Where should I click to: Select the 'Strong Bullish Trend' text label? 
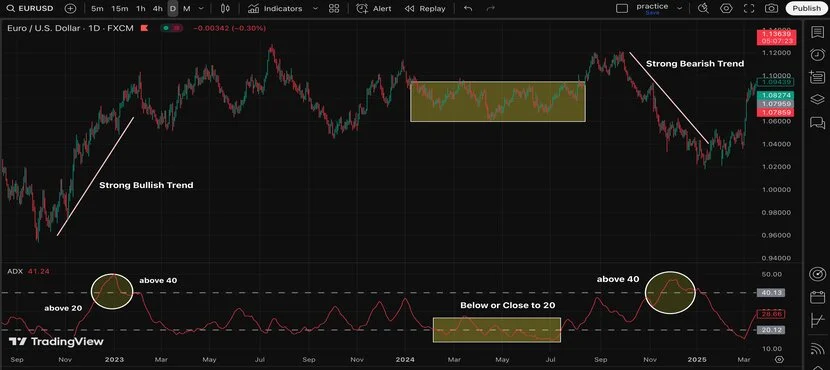coord(146,185)
